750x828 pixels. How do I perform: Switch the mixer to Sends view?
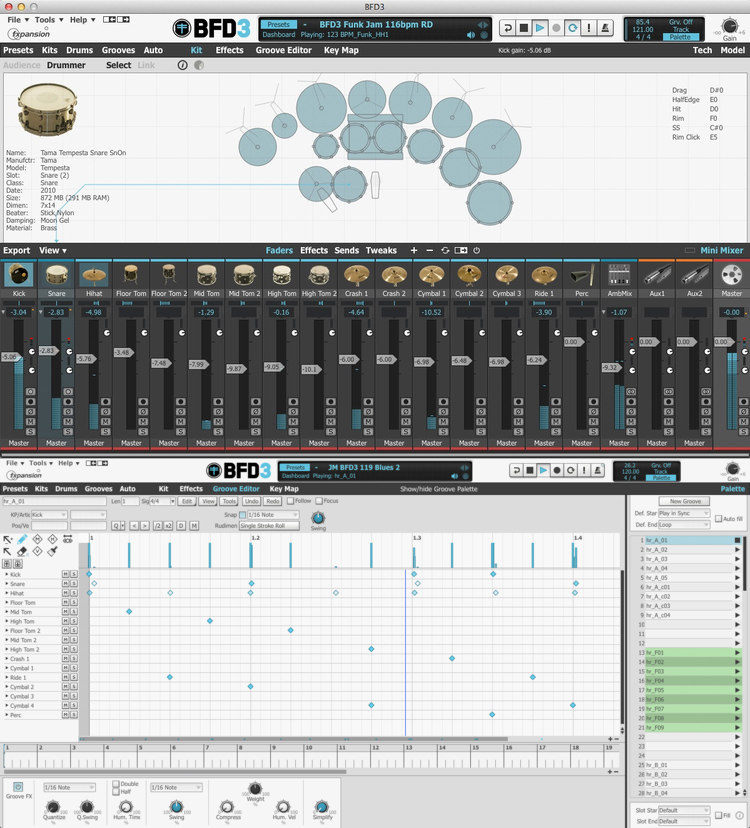click(346, 250)
